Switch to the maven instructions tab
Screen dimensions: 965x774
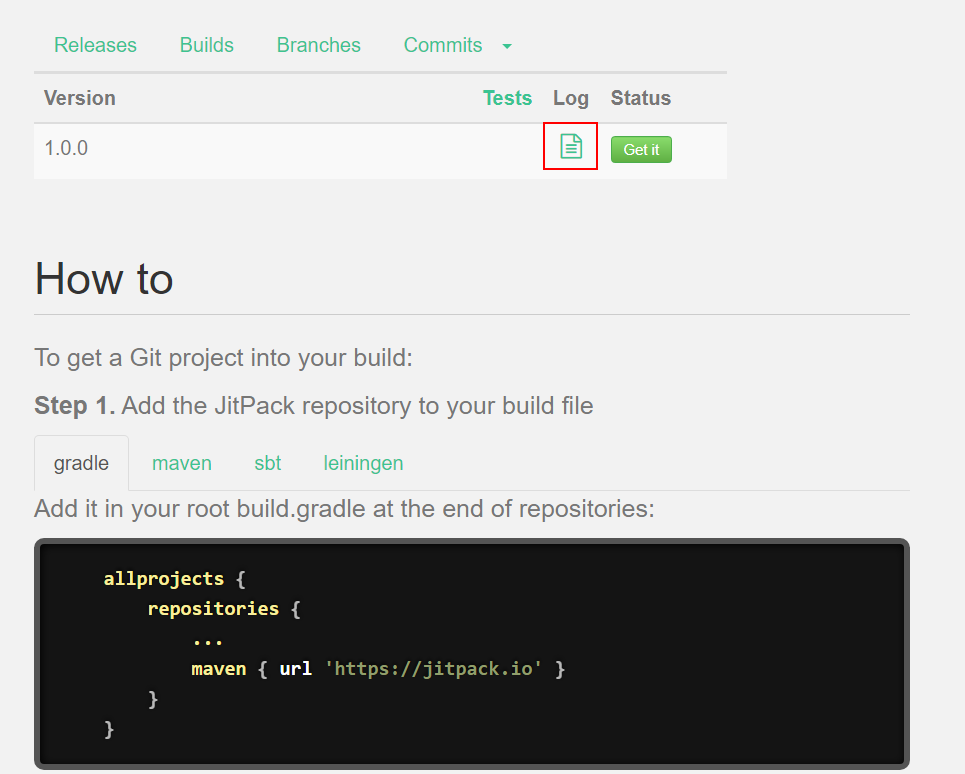pyautogui.click(x=182, y=463)
